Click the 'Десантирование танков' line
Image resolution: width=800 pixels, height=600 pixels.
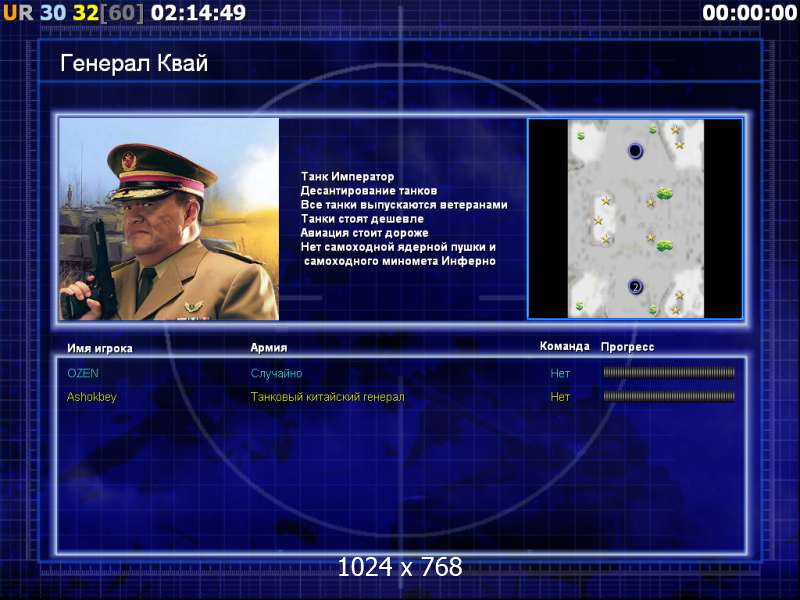[369, 191]
